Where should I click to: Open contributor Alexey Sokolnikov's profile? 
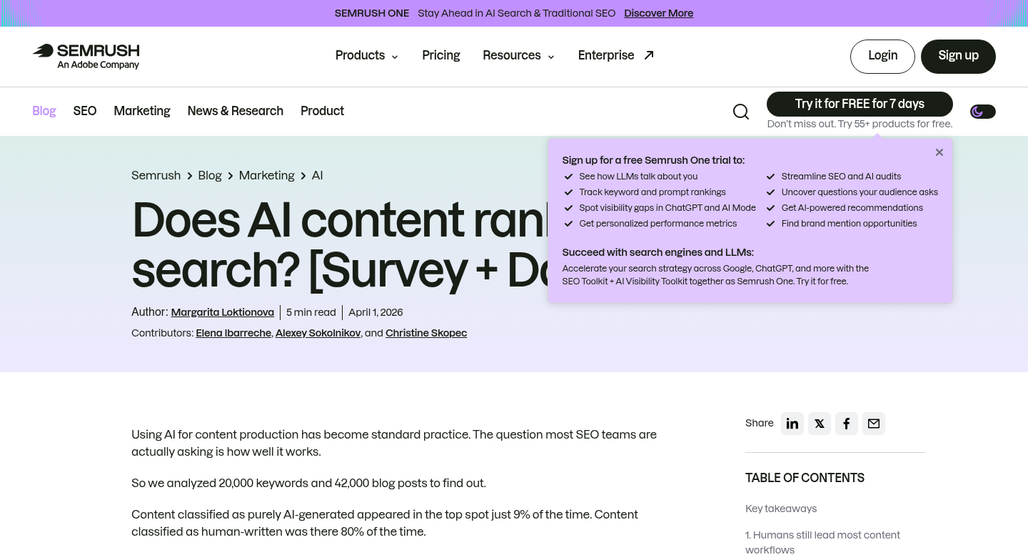pyautogui.click(x=318, y=333)
